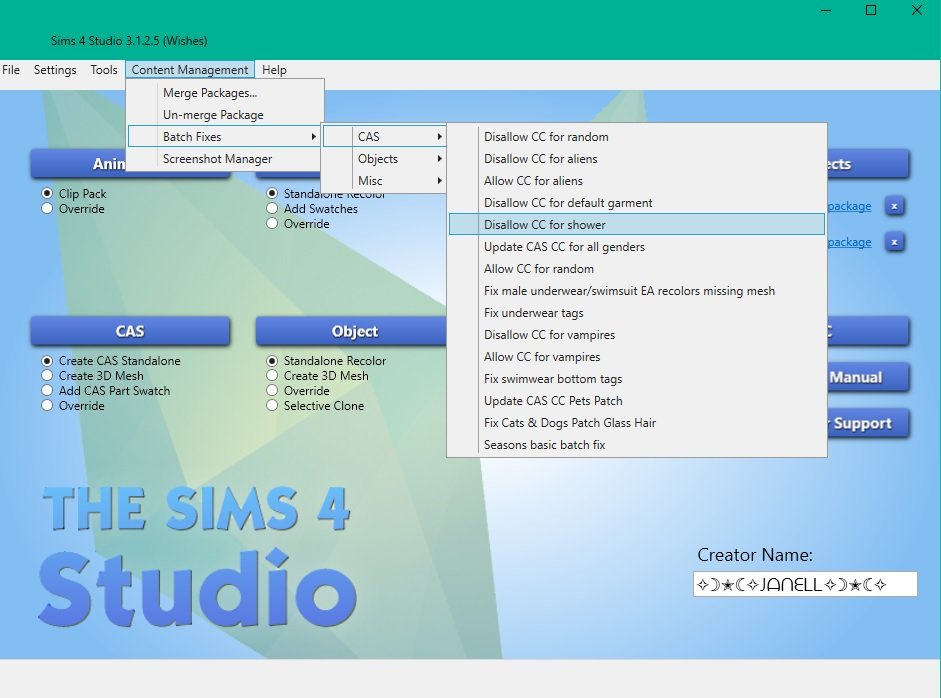Run Allow CC for aliens fix
Viewport: 941px width, 698px height.
tap(637, 181)
